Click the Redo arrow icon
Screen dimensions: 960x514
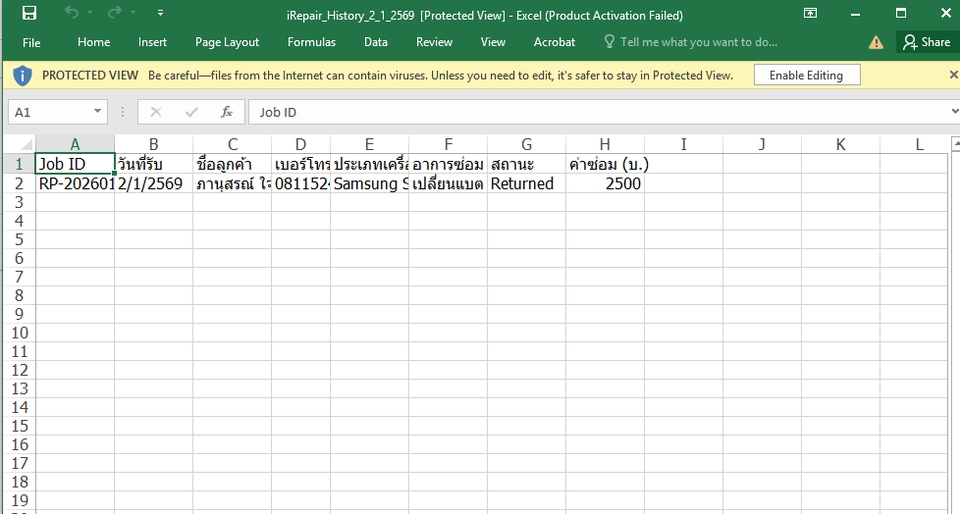click(x=114, y=13)
